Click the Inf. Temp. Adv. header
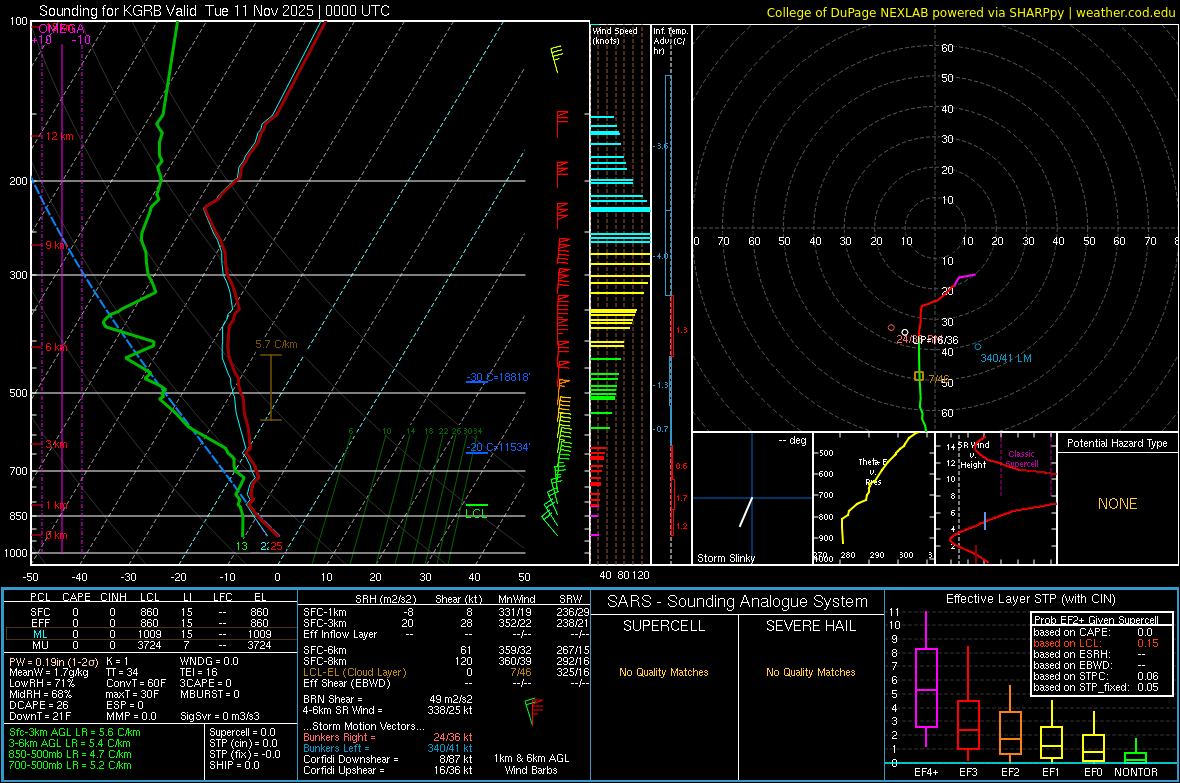1180x783 pixels. [x=671, y=41]
